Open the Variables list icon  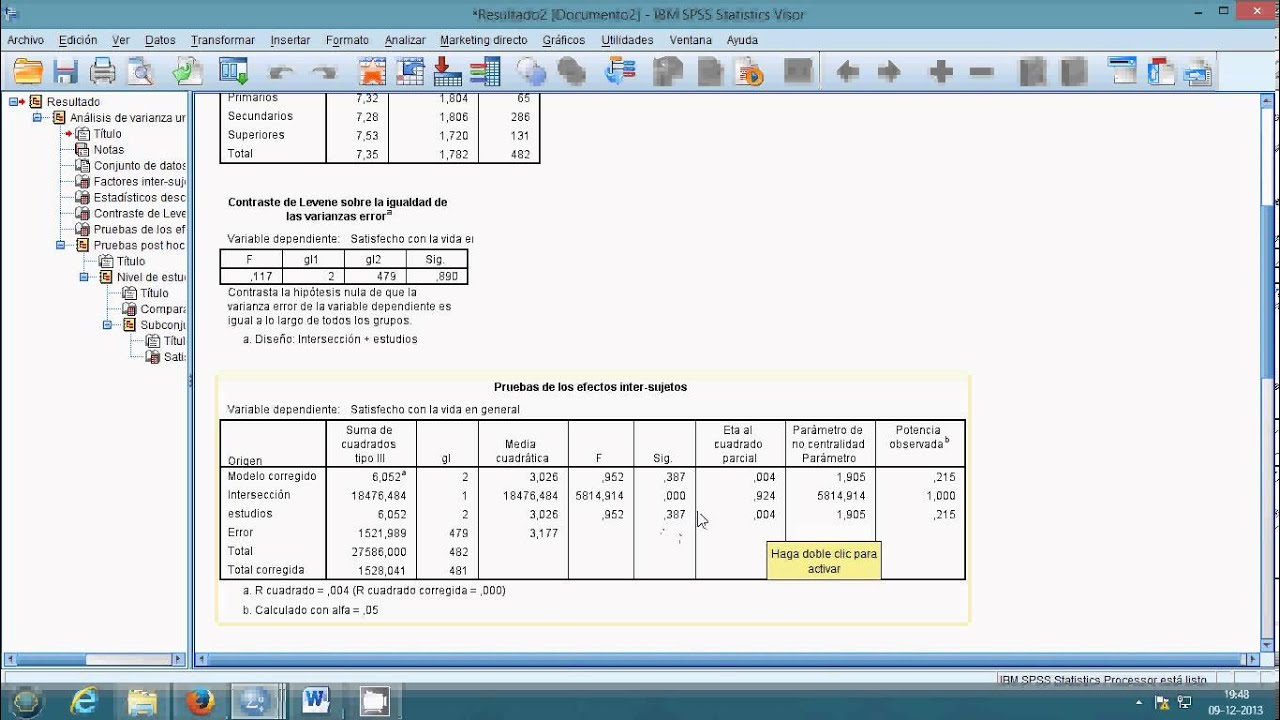point(485,72)
